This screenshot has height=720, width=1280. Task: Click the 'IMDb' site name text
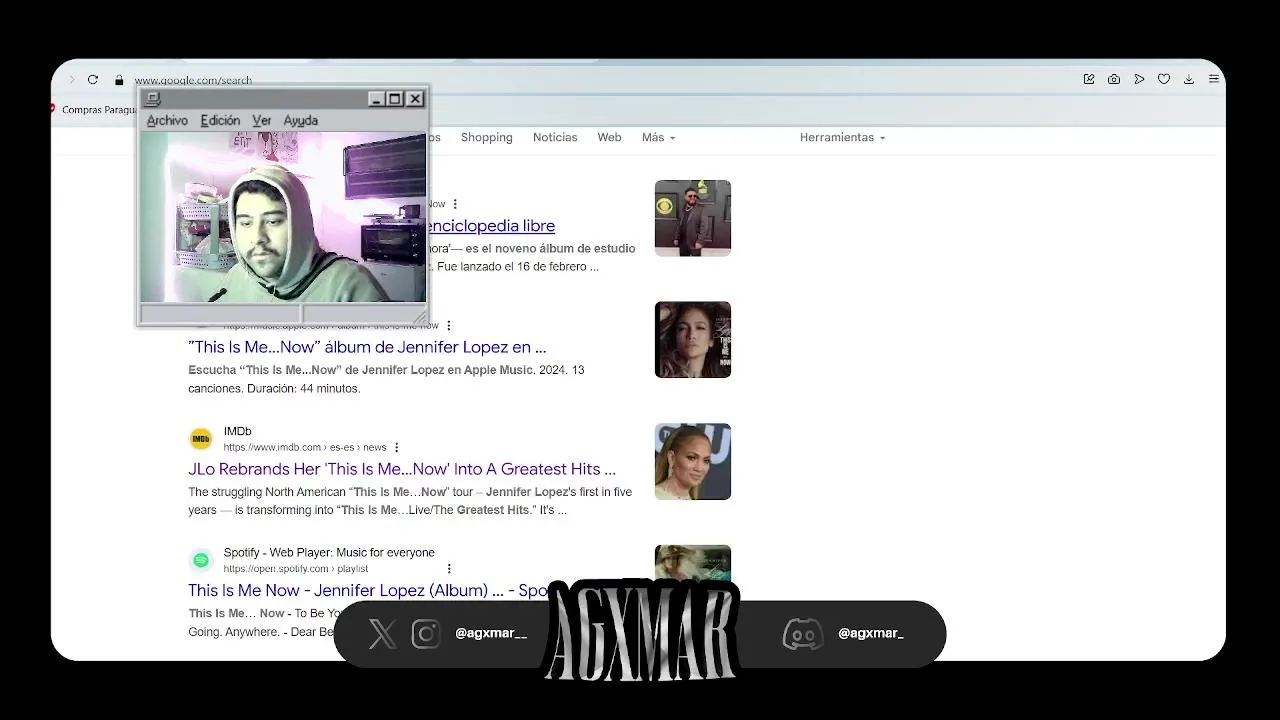(x=237, y=431)
